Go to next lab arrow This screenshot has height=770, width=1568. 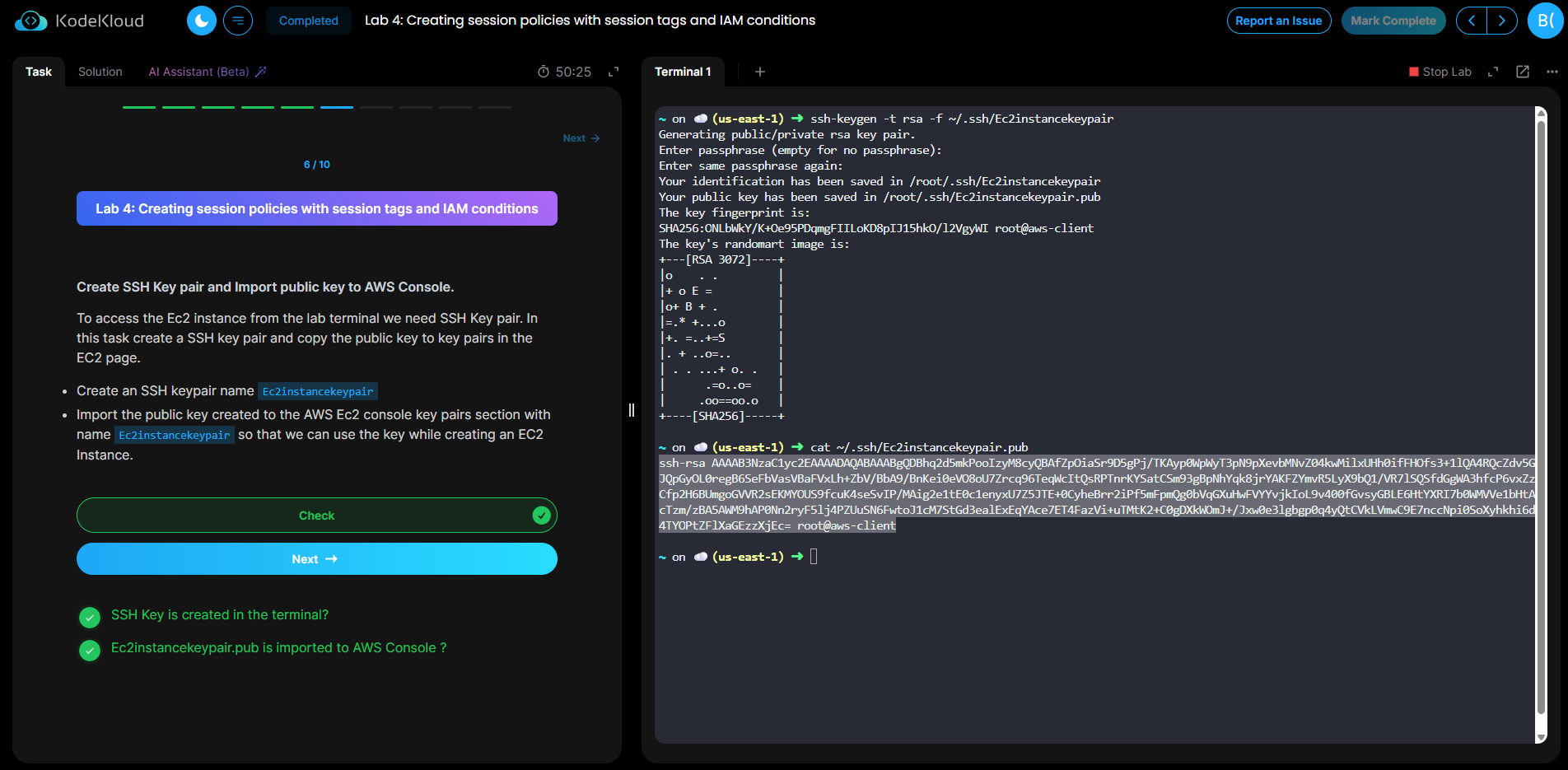[1502, 21]
